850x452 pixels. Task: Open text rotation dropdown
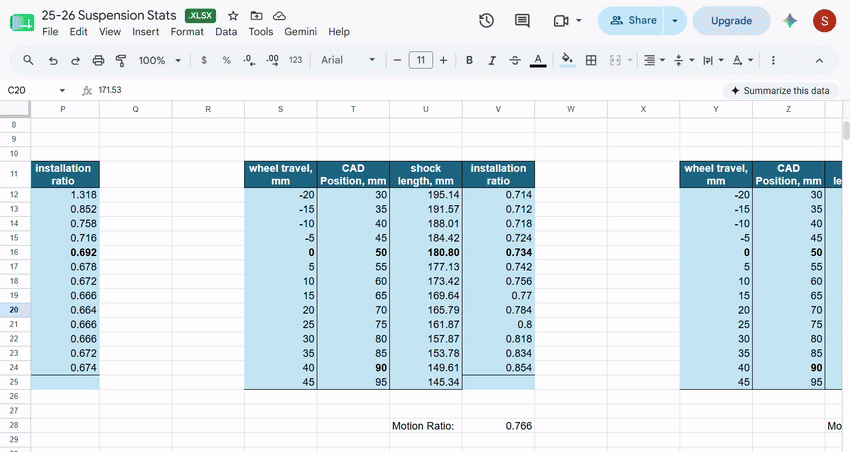742,60
